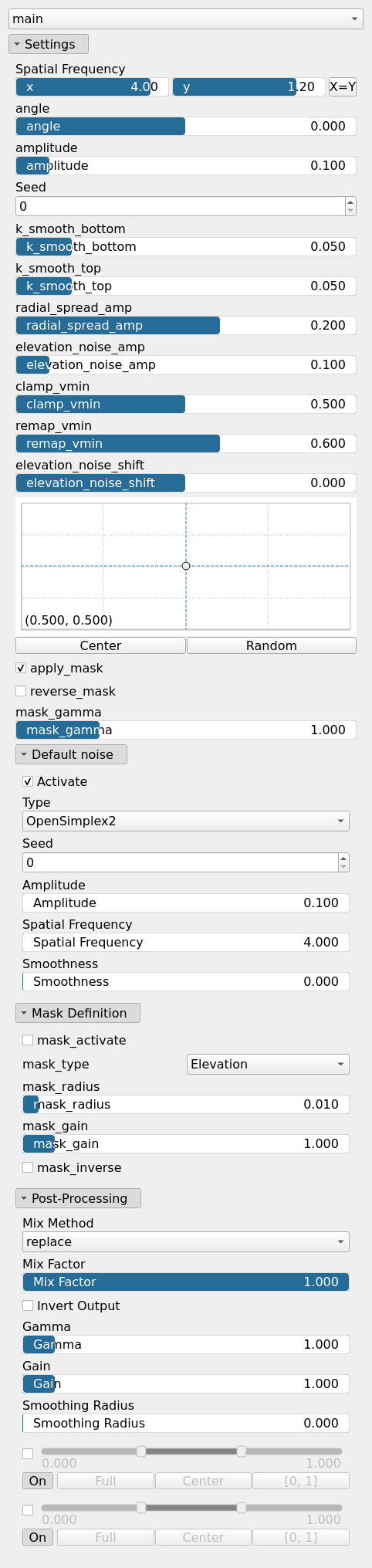
Task: Focus the Default noise Seed field
Action: tap(180, 862)
